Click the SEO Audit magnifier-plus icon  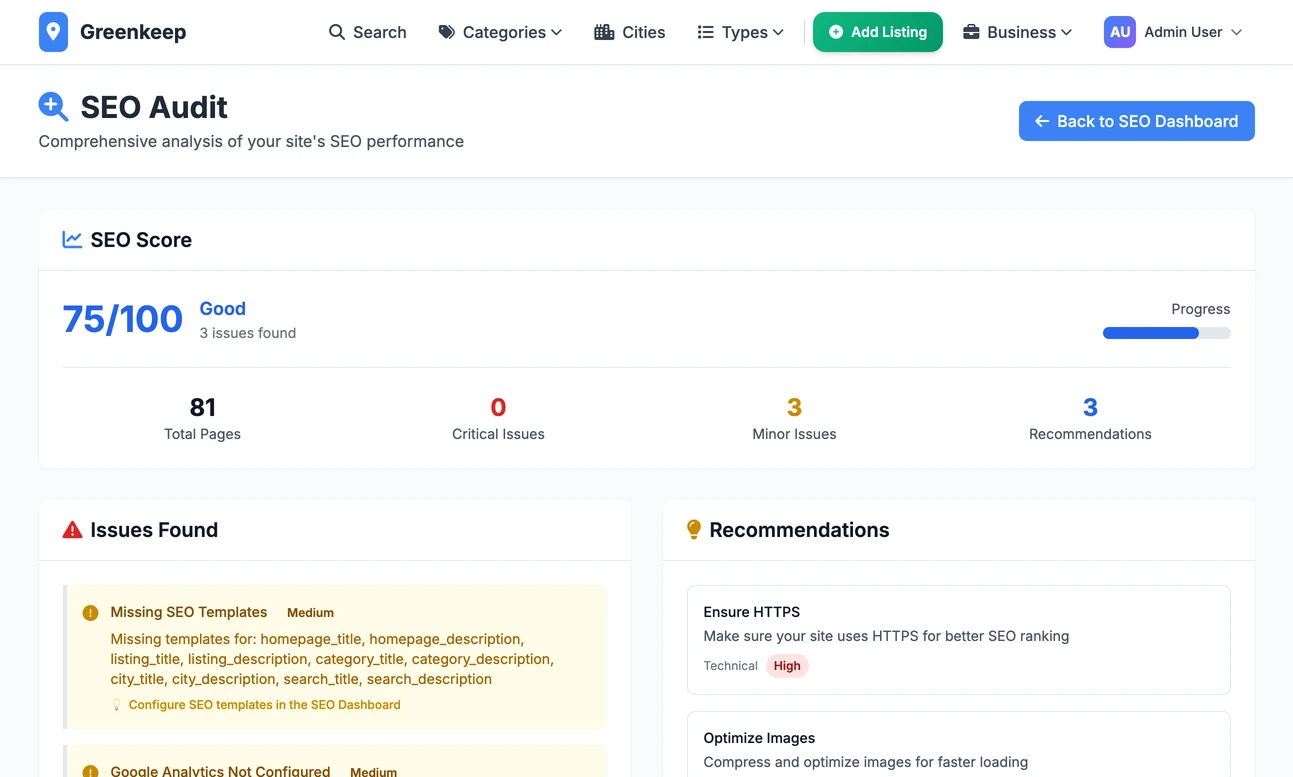point(53,107)
